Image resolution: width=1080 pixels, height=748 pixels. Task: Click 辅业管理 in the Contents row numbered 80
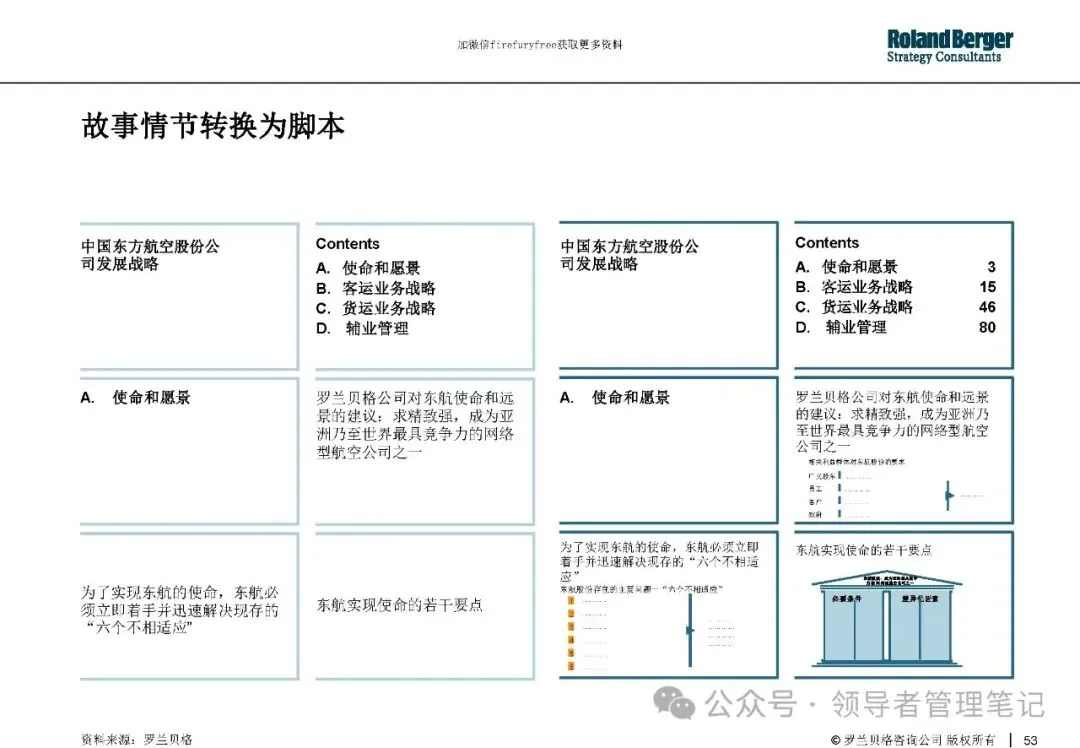[856, 327]
